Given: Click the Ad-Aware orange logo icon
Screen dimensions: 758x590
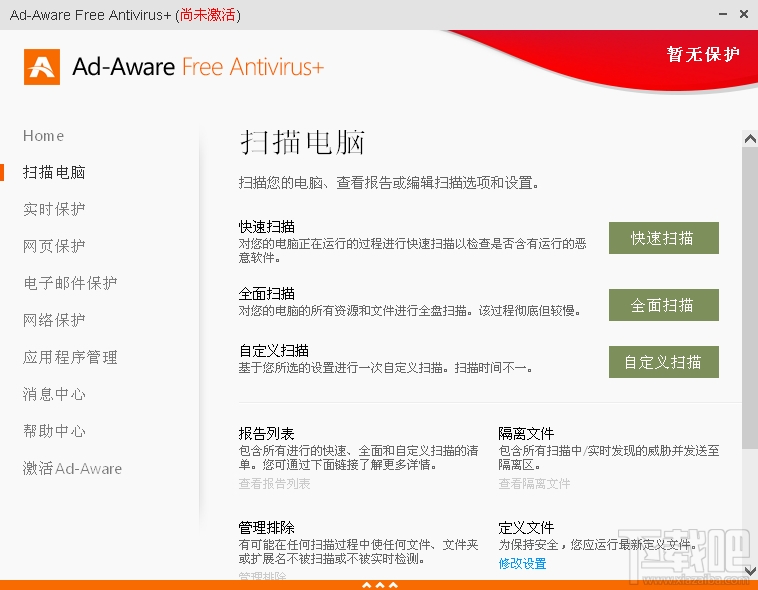Looking at the screenshot, I should [42, 67].
